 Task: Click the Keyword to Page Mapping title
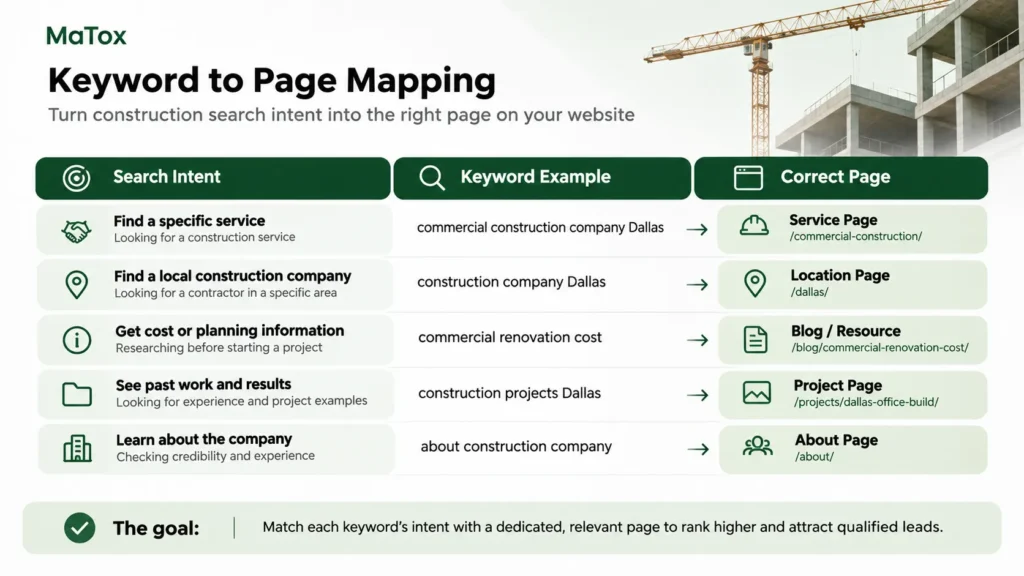point(272,81)
